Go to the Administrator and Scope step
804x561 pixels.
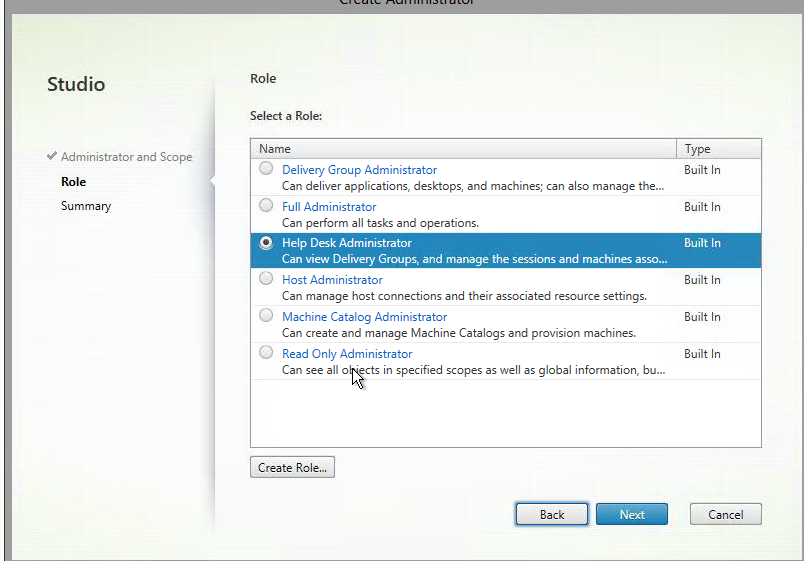click(x=127, y=157)
